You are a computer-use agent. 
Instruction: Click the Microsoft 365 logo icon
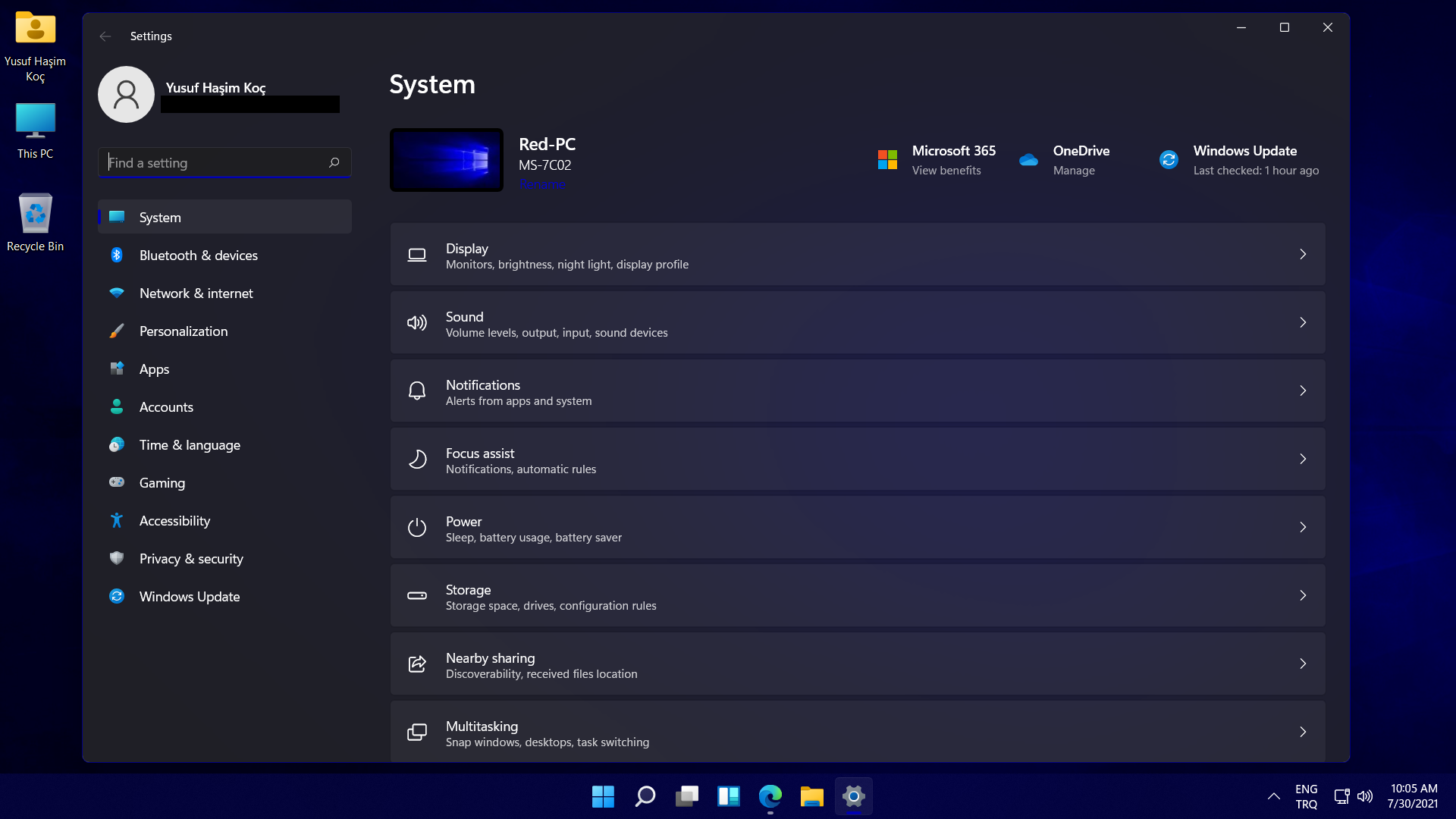coord(887,160)
